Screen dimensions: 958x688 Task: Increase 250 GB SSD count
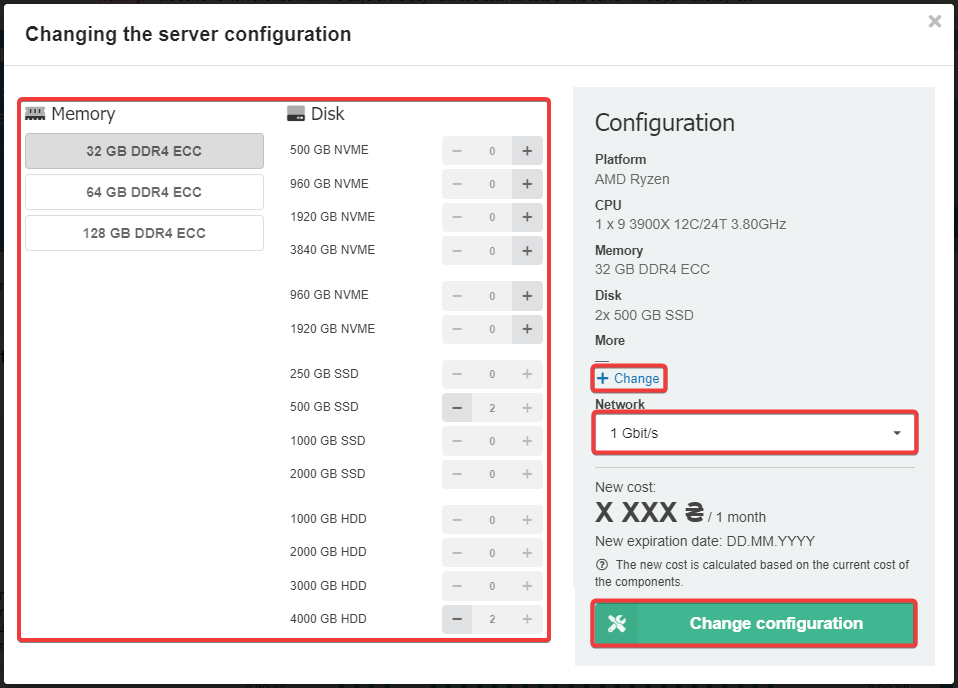527,374
